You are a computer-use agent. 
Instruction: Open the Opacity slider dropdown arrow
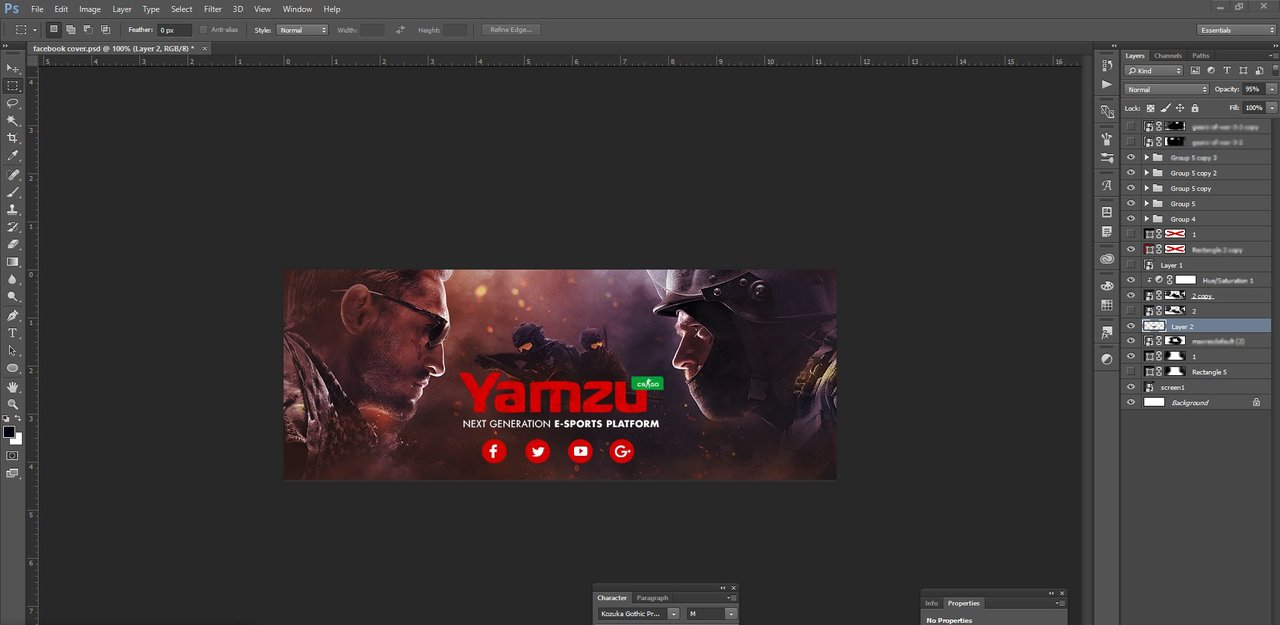point(1271,90)
